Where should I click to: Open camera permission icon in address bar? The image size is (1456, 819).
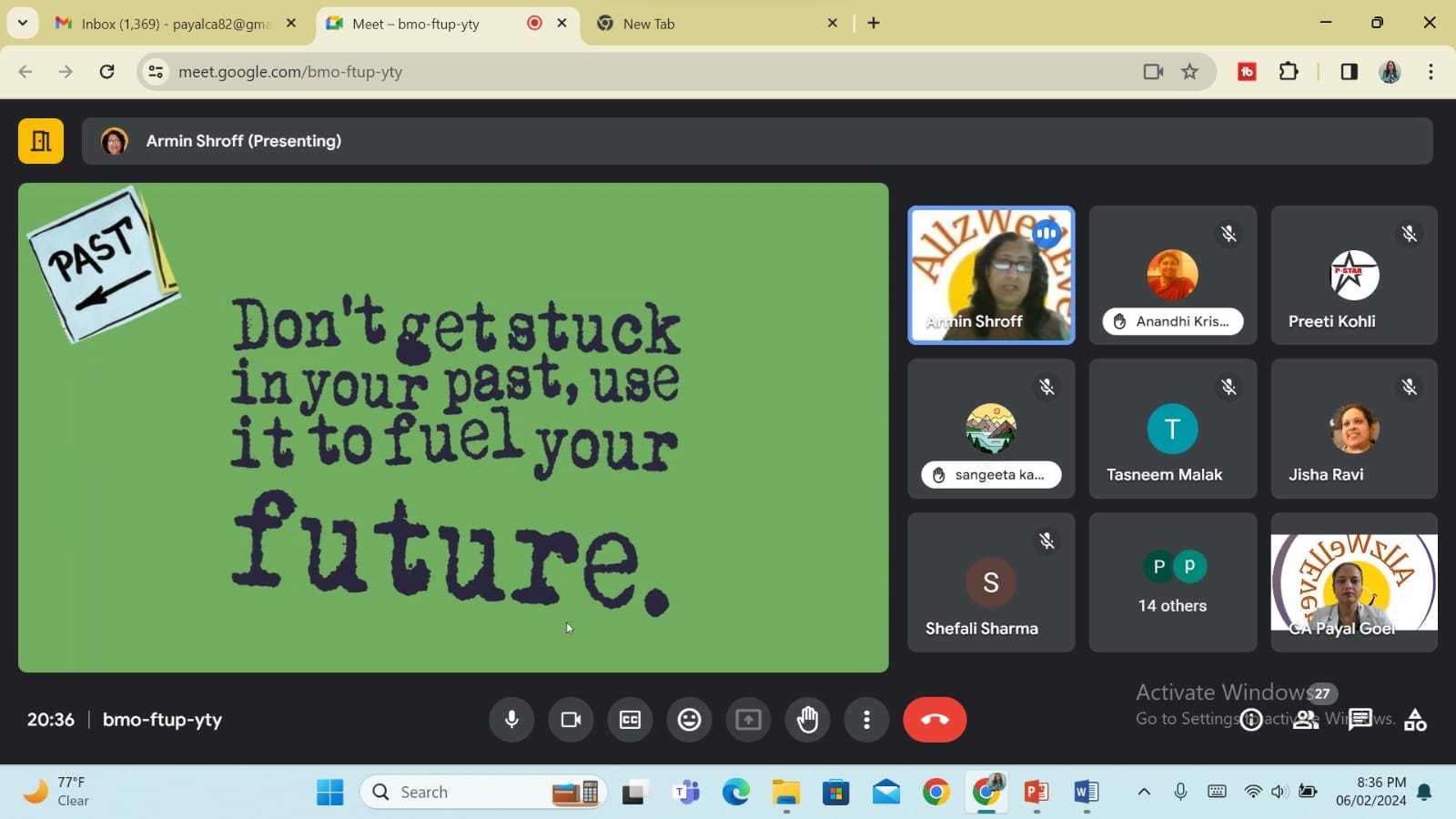point(1153,72)
